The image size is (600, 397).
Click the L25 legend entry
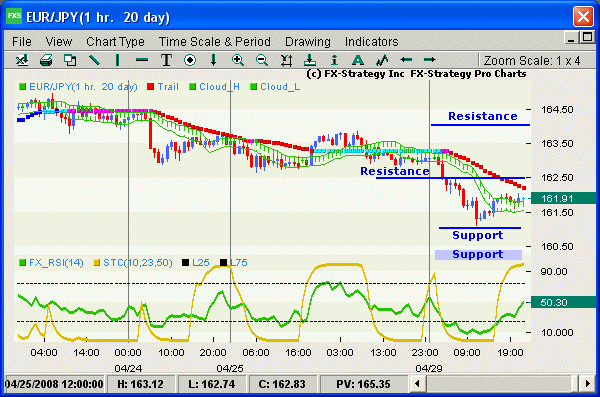pyautogui.click(x=196, y=263)
